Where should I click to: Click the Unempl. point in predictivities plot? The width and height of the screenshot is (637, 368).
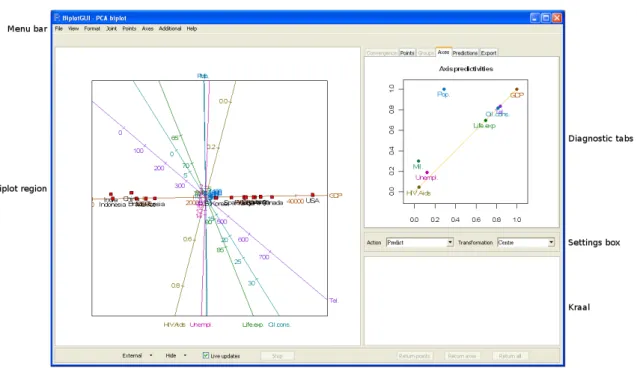click(427, 173)
